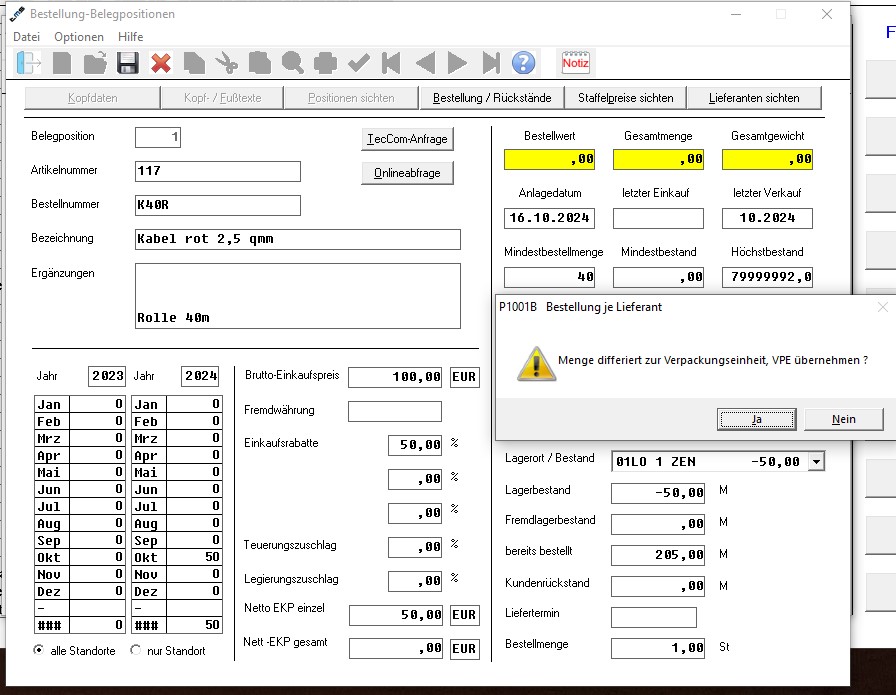
Task: Click 'bereits bestellt' field 205,00
Action: tap(658, 555)
